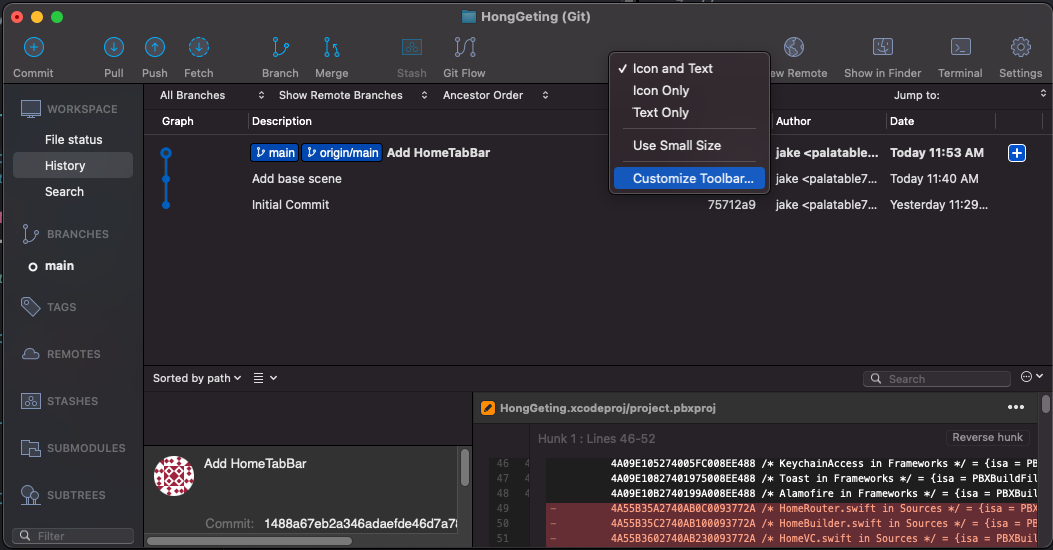Click the Reverse hunk button

pos(987,437)
